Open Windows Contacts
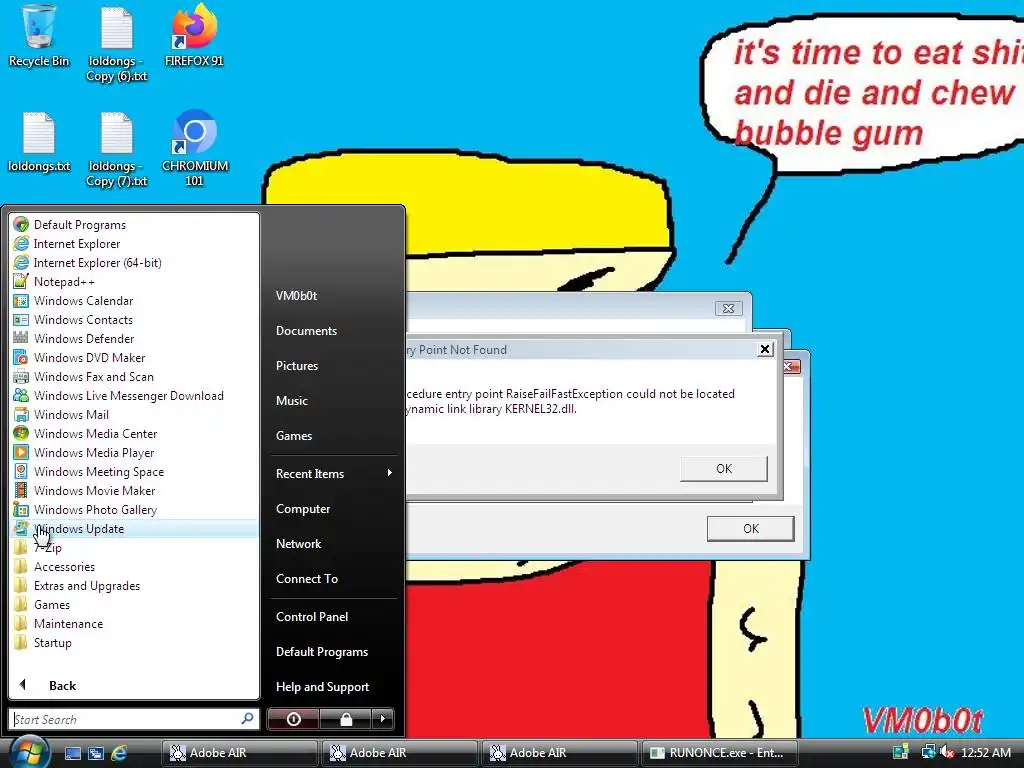Viewport: 1024px width, 768px height. pyautogui.click(x=134, y=319)
